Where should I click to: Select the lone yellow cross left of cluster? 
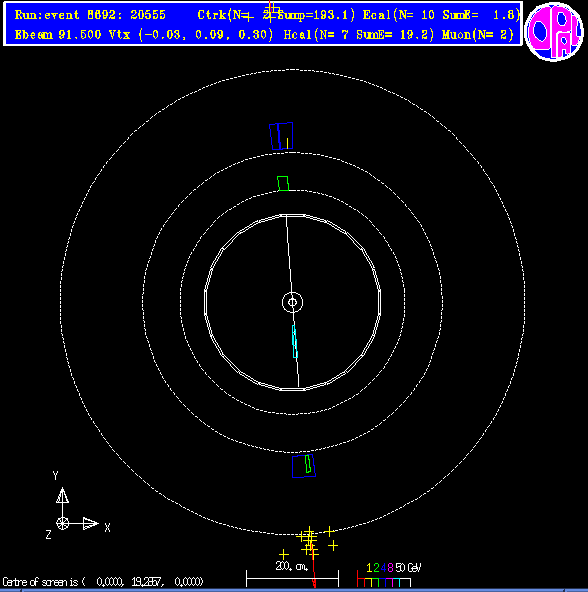[x=284, y=554]
